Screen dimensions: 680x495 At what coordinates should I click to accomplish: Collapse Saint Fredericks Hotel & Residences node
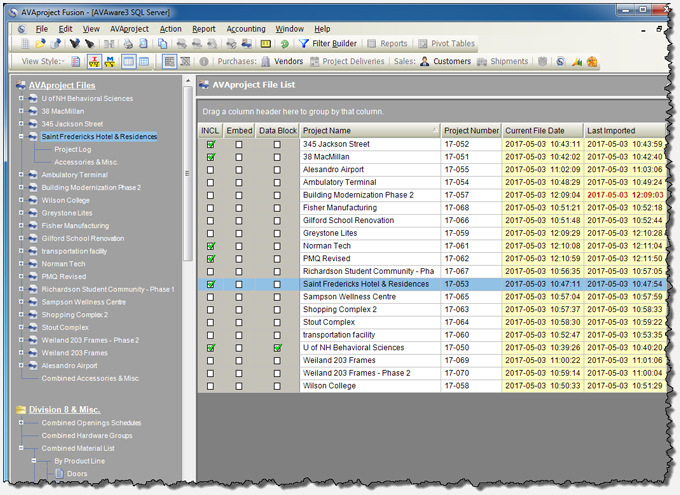click(22, 136)
